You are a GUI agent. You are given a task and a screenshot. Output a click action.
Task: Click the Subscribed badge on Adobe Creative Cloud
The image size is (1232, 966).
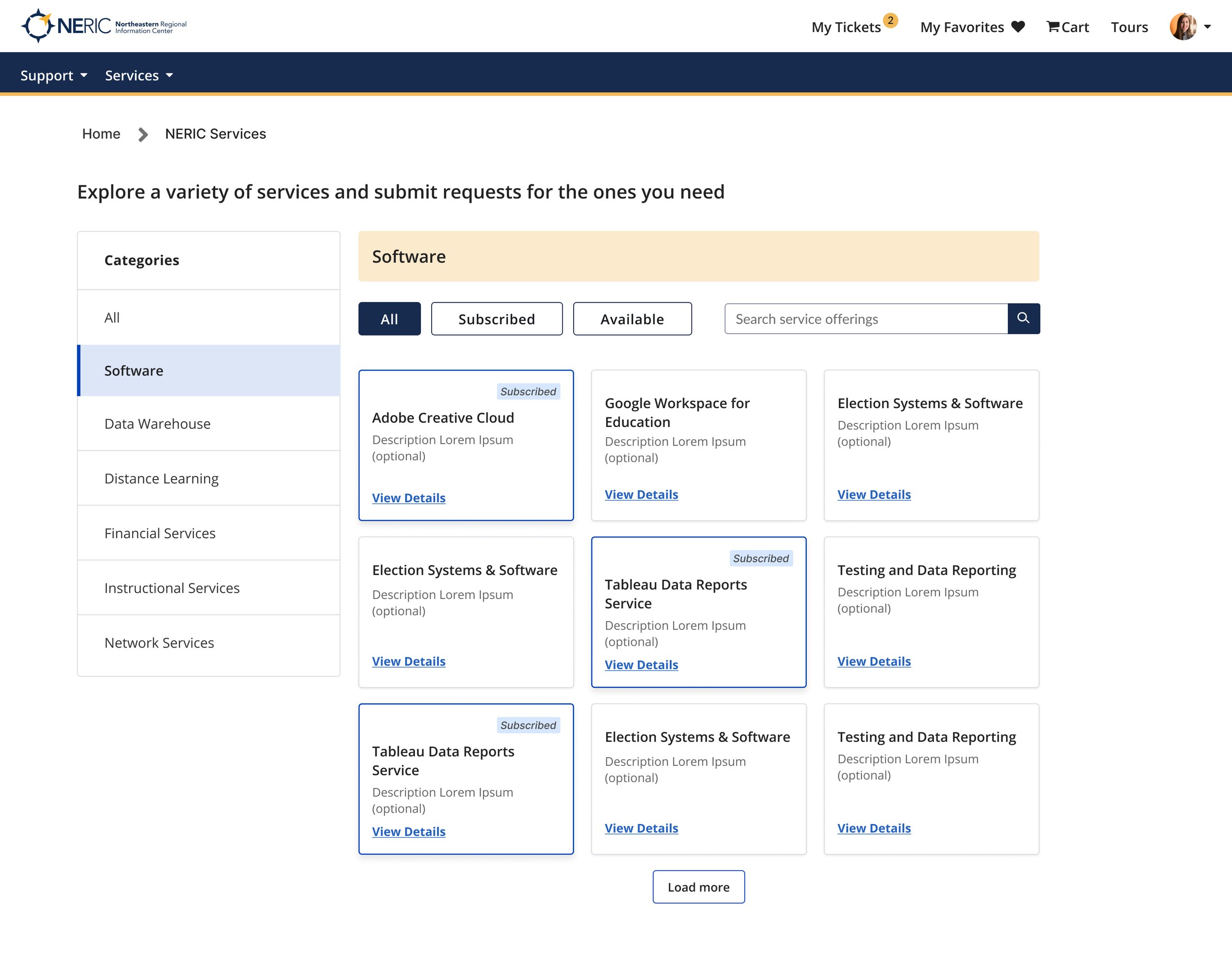coord(528,391)
